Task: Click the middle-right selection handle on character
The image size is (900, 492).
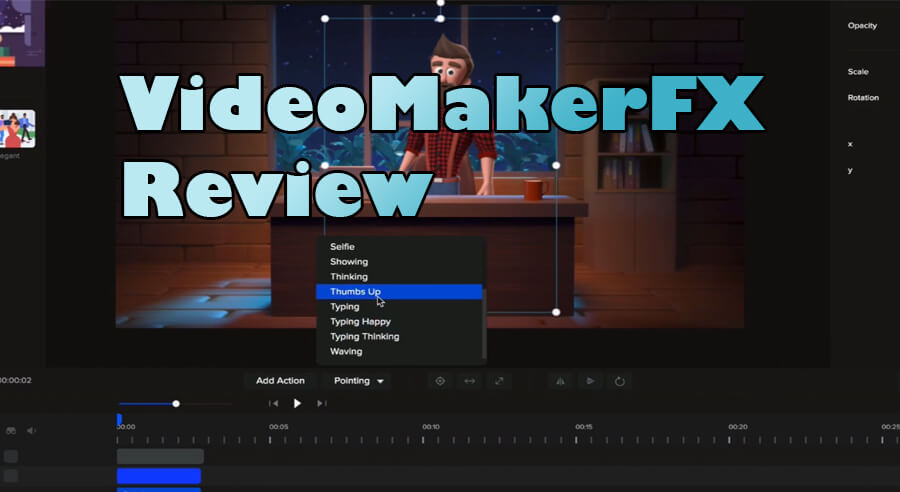Action: click(556, 165)
